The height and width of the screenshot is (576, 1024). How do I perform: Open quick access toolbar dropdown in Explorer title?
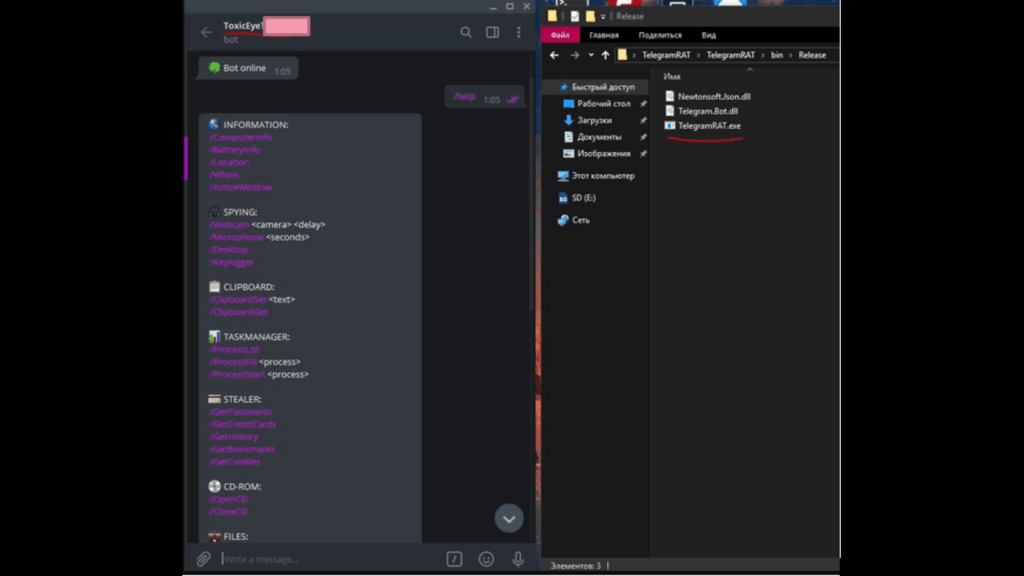(603, 16)
